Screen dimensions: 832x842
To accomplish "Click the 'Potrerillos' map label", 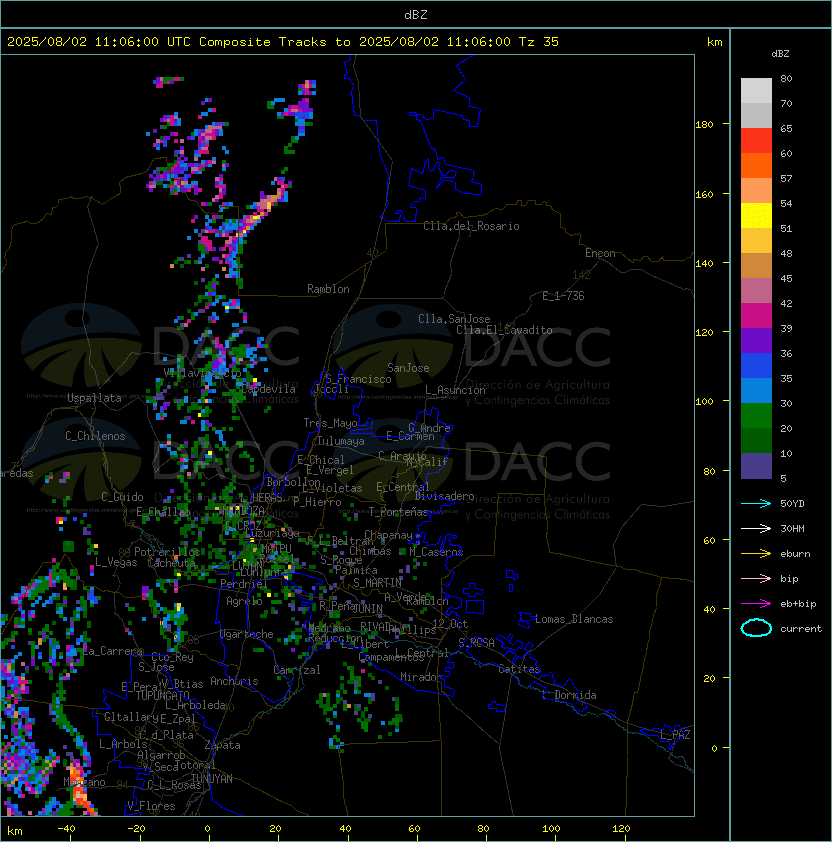I will (167, 552).
